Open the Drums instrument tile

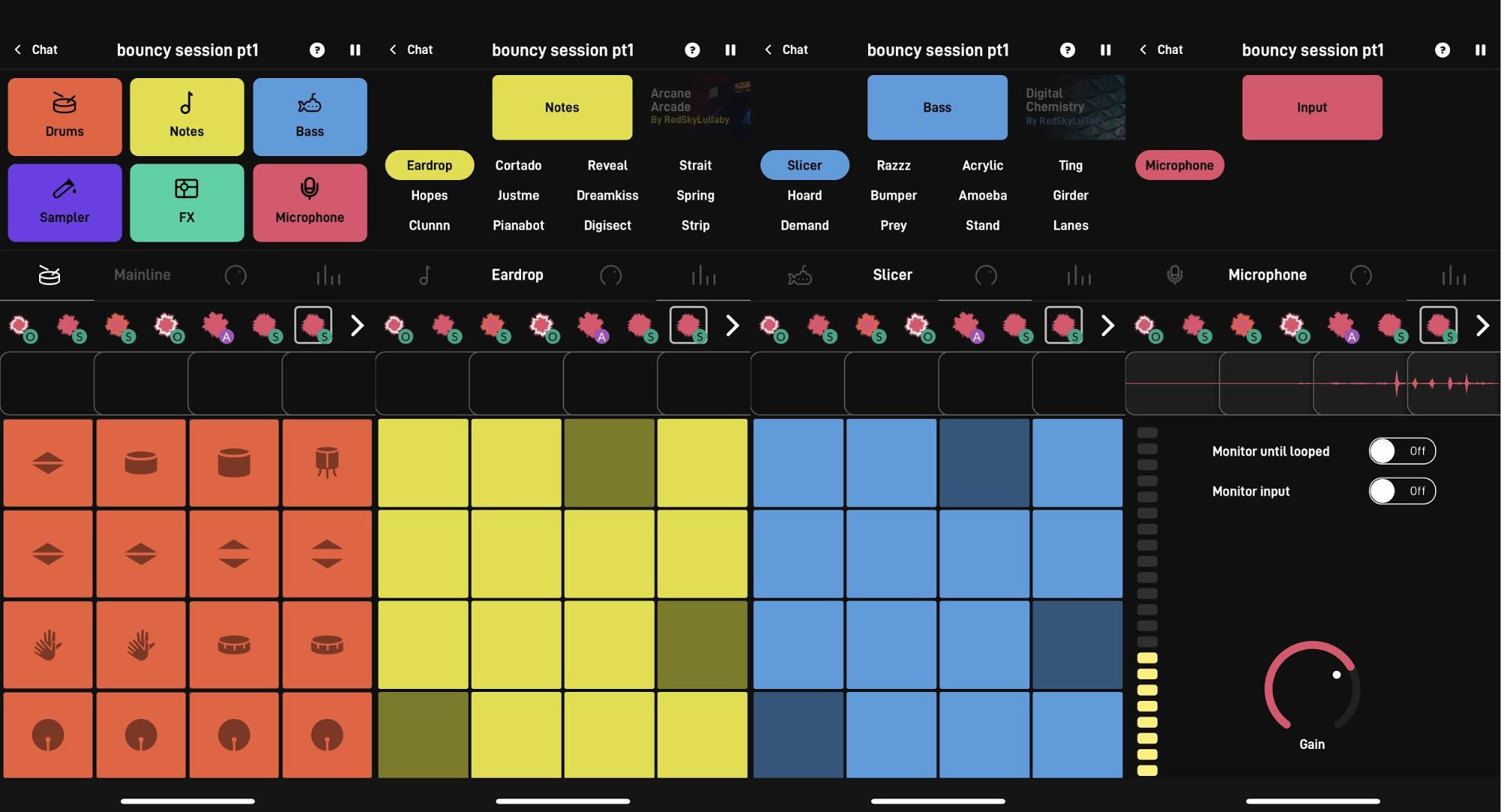click(x=65, y=117)
